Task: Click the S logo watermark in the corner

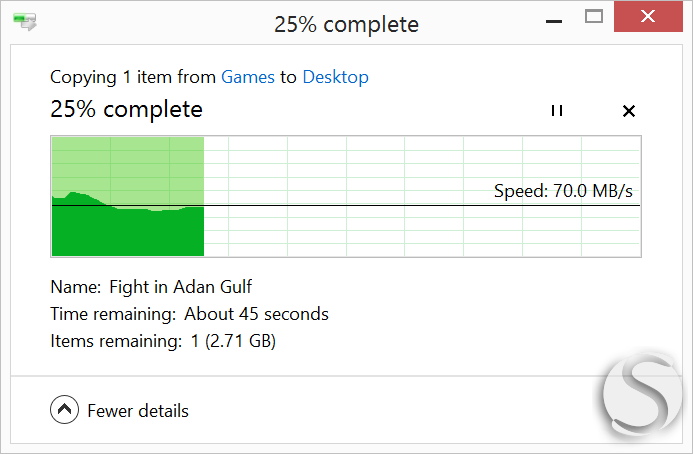Action: (x=640, y=397)
